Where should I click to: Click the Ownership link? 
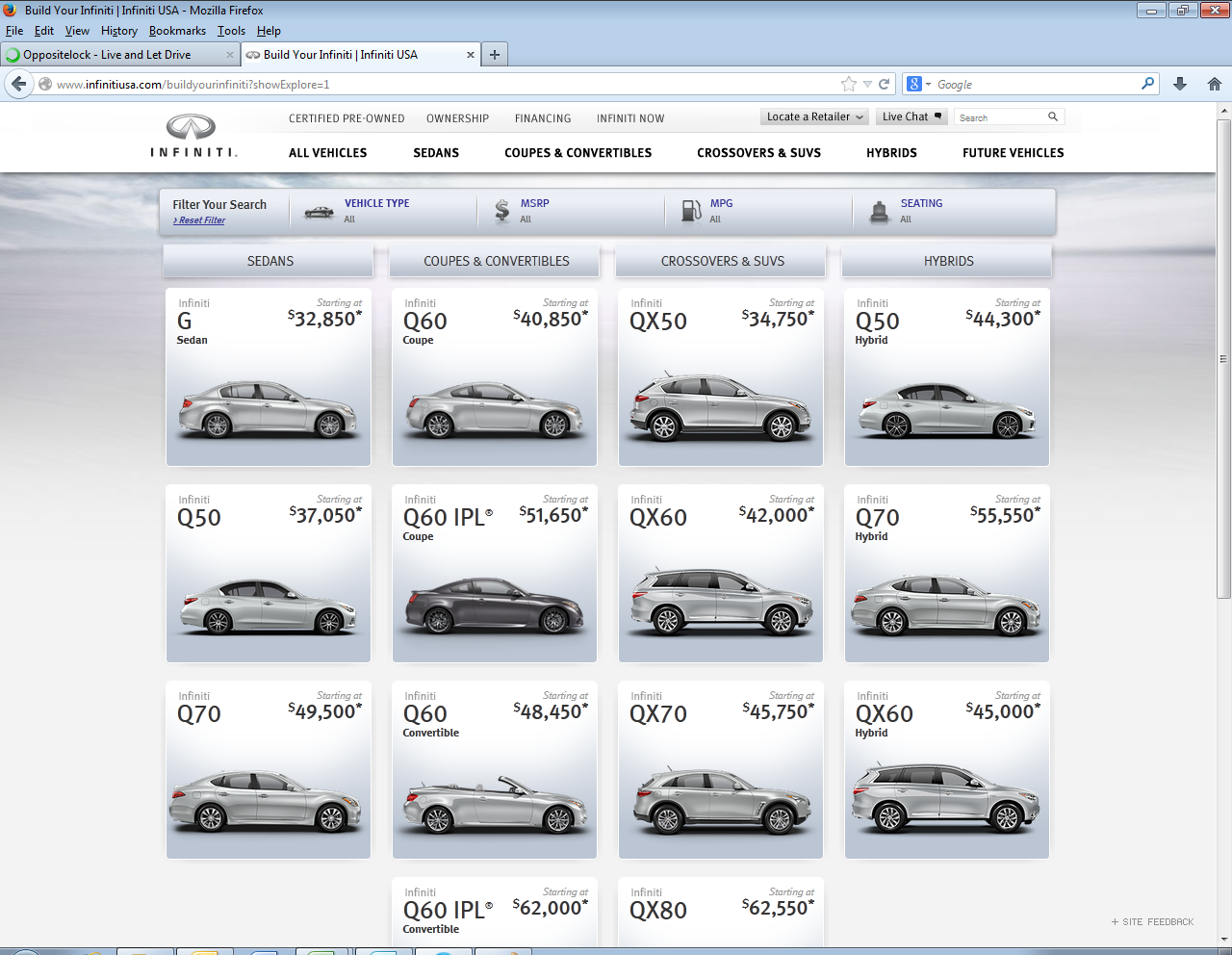[x=457, y=118]
